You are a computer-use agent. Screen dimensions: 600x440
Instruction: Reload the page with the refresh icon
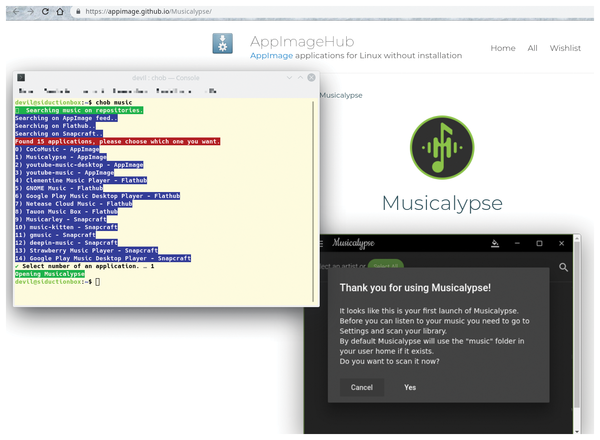pyautogui.click(x=45, y=11)
